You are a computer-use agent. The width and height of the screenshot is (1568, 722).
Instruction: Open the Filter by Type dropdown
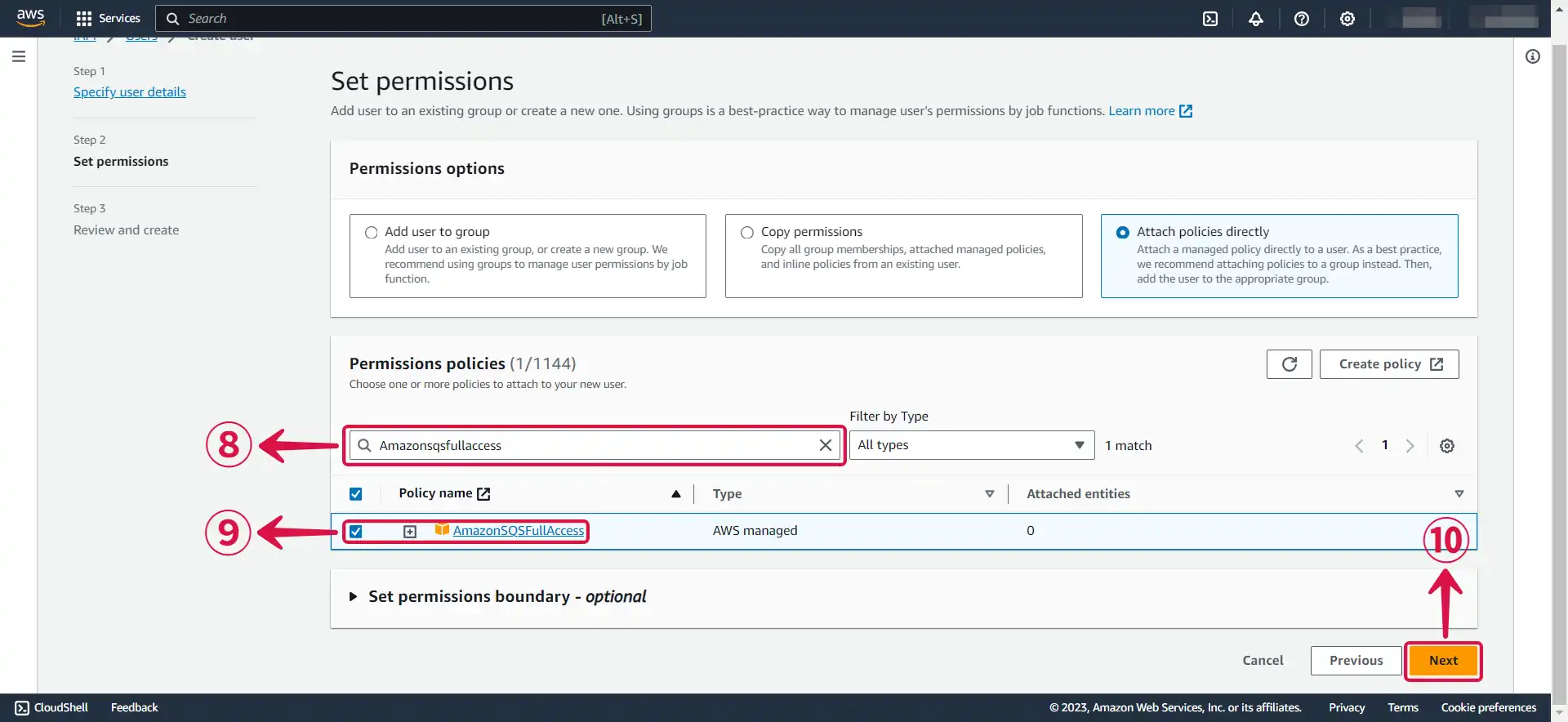tap(972, 445)
